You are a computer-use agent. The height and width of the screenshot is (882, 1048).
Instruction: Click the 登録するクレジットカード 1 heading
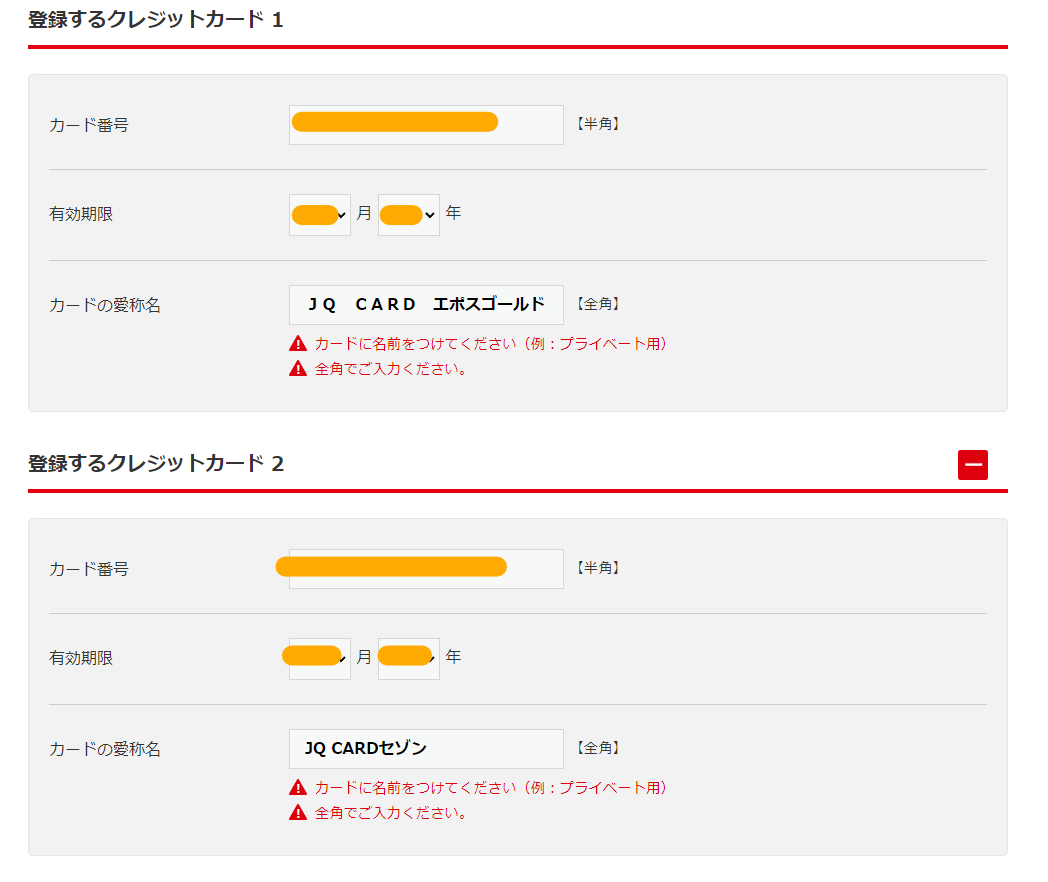click(156, 20)
